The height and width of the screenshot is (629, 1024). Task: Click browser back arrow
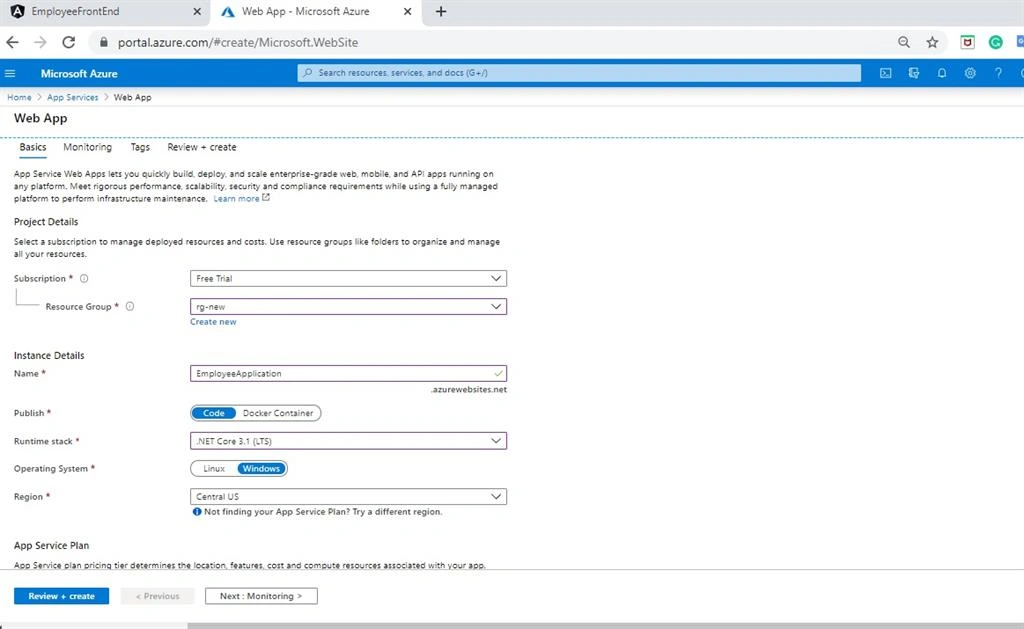pos(12,42)
